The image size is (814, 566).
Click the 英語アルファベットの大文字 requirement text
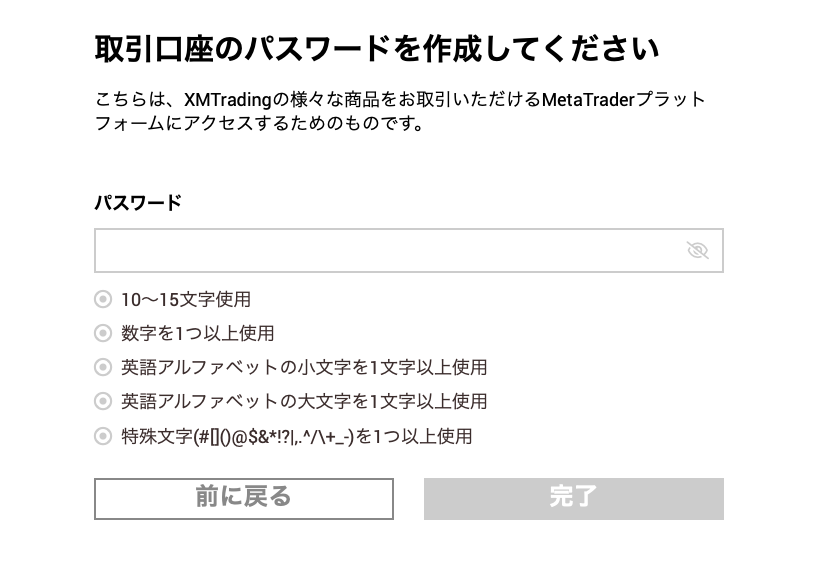pyautogui.click(x=304, y=401)
